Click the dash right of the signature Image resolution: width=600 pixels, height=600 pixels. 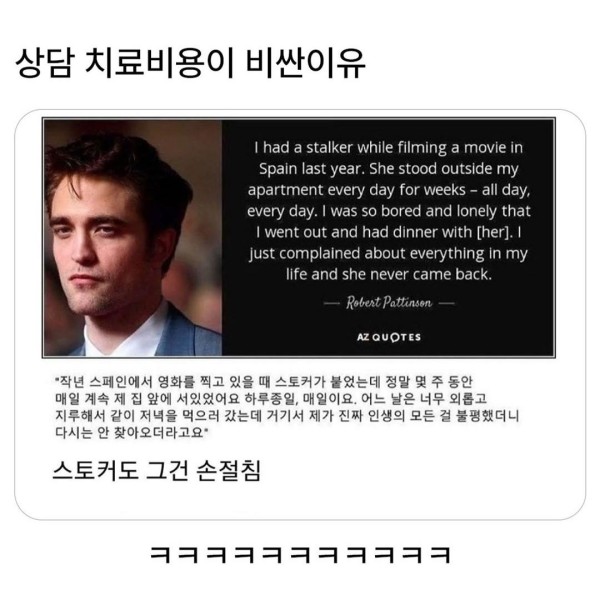(x=447, y=303)
